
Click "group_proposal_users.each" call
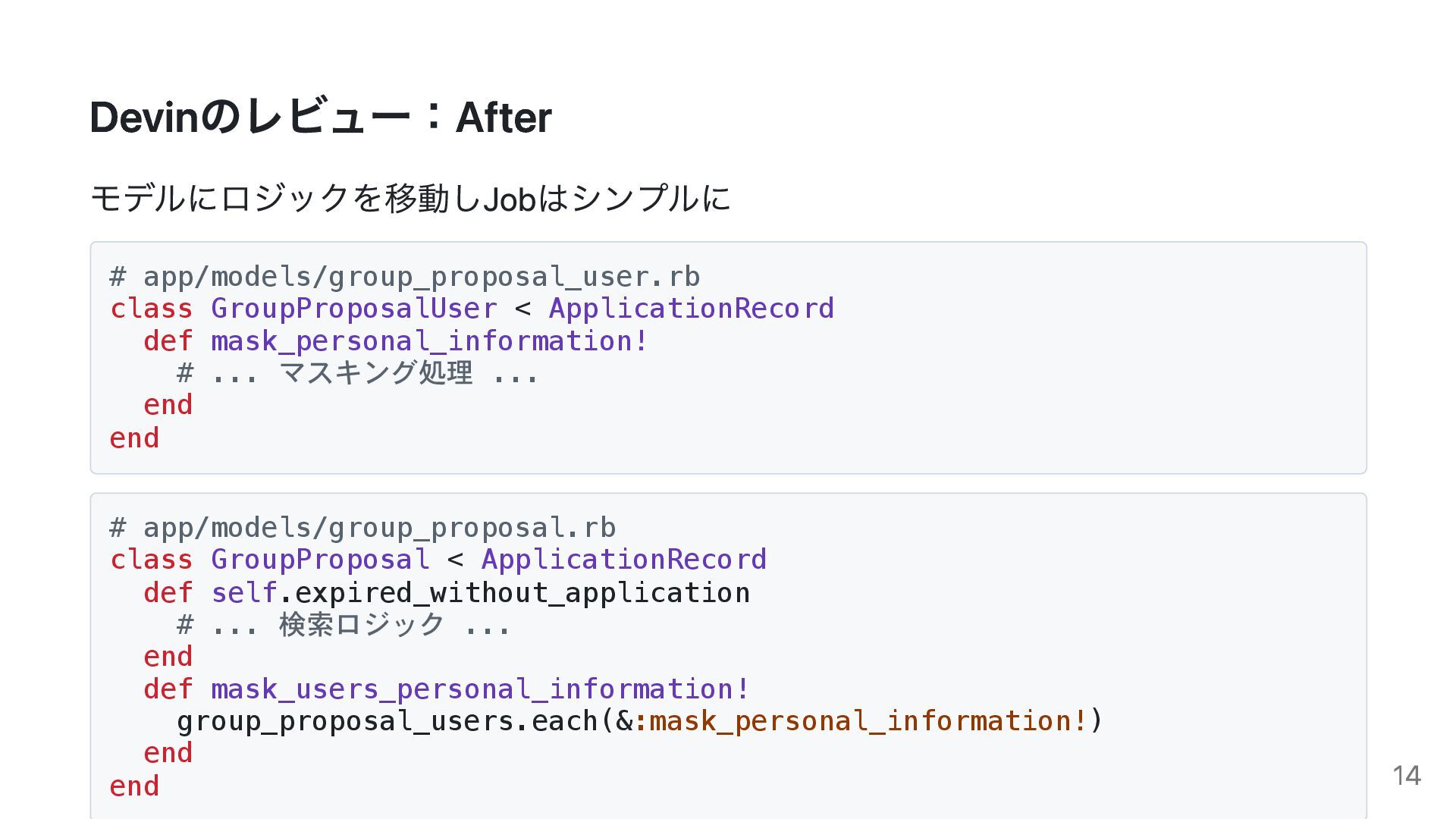pyautogui.click(x=387, y=721)
